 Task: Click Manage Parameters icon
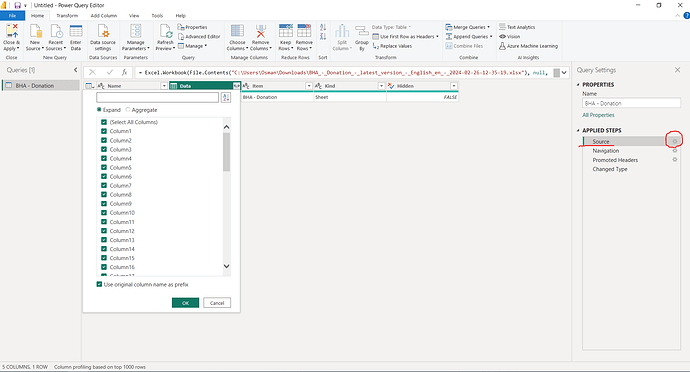pos(136,31)
